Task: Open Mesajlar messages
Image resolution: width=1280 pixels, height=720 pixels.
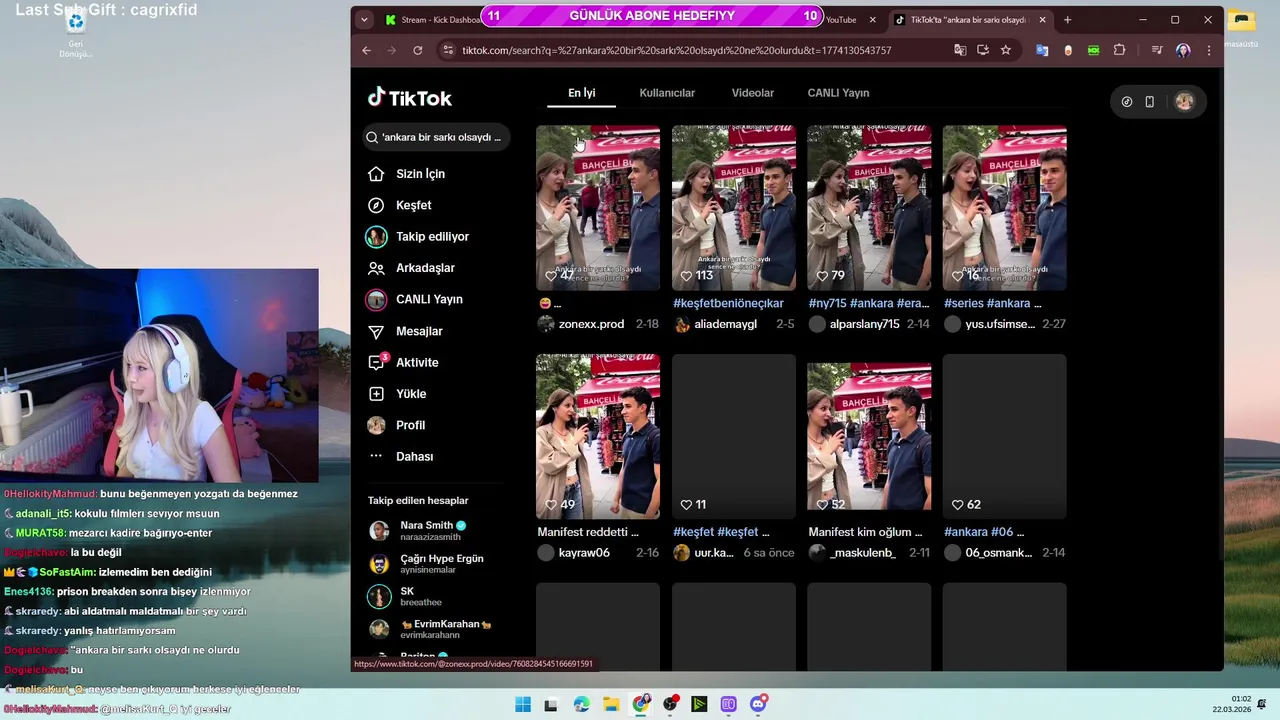Action: [405, 331]
